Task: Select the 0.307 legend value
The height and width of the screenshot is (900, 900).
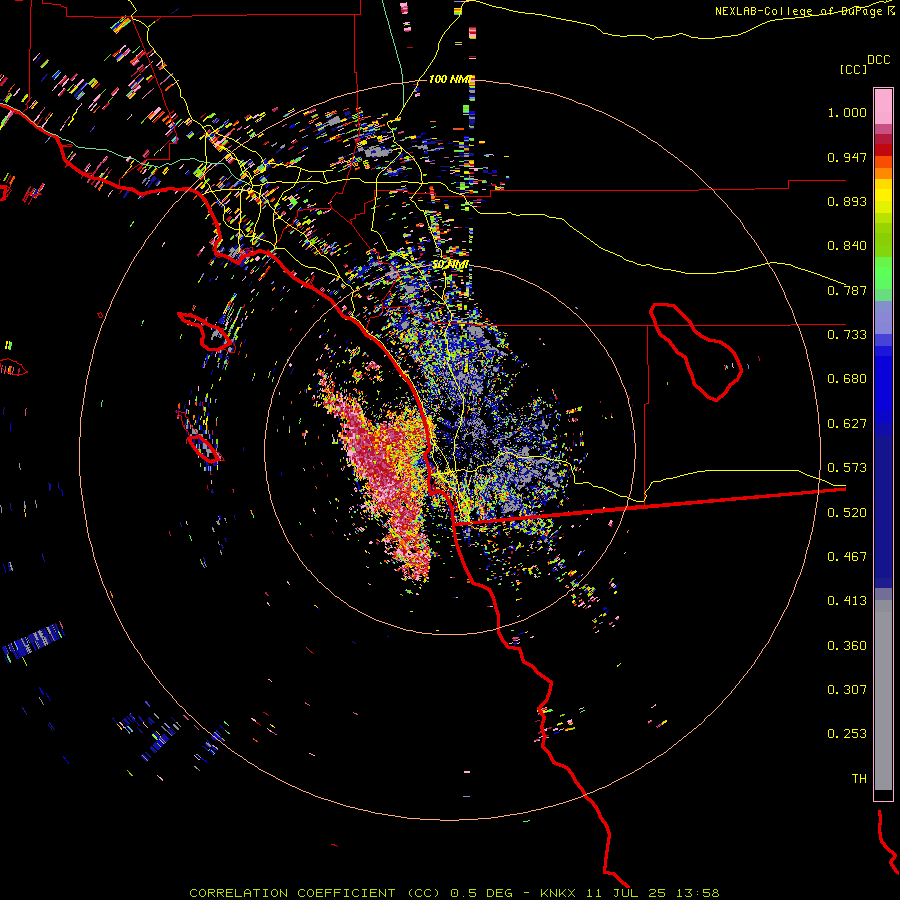Action: [x=847, y=689]
